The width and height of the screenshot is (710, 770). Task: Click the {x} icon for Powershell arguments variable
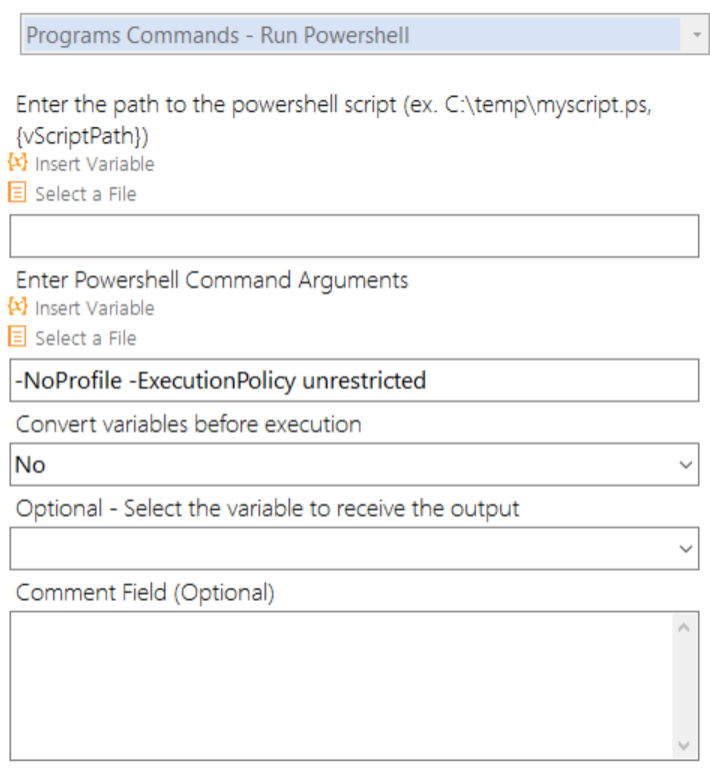click(x=18, y=307)
